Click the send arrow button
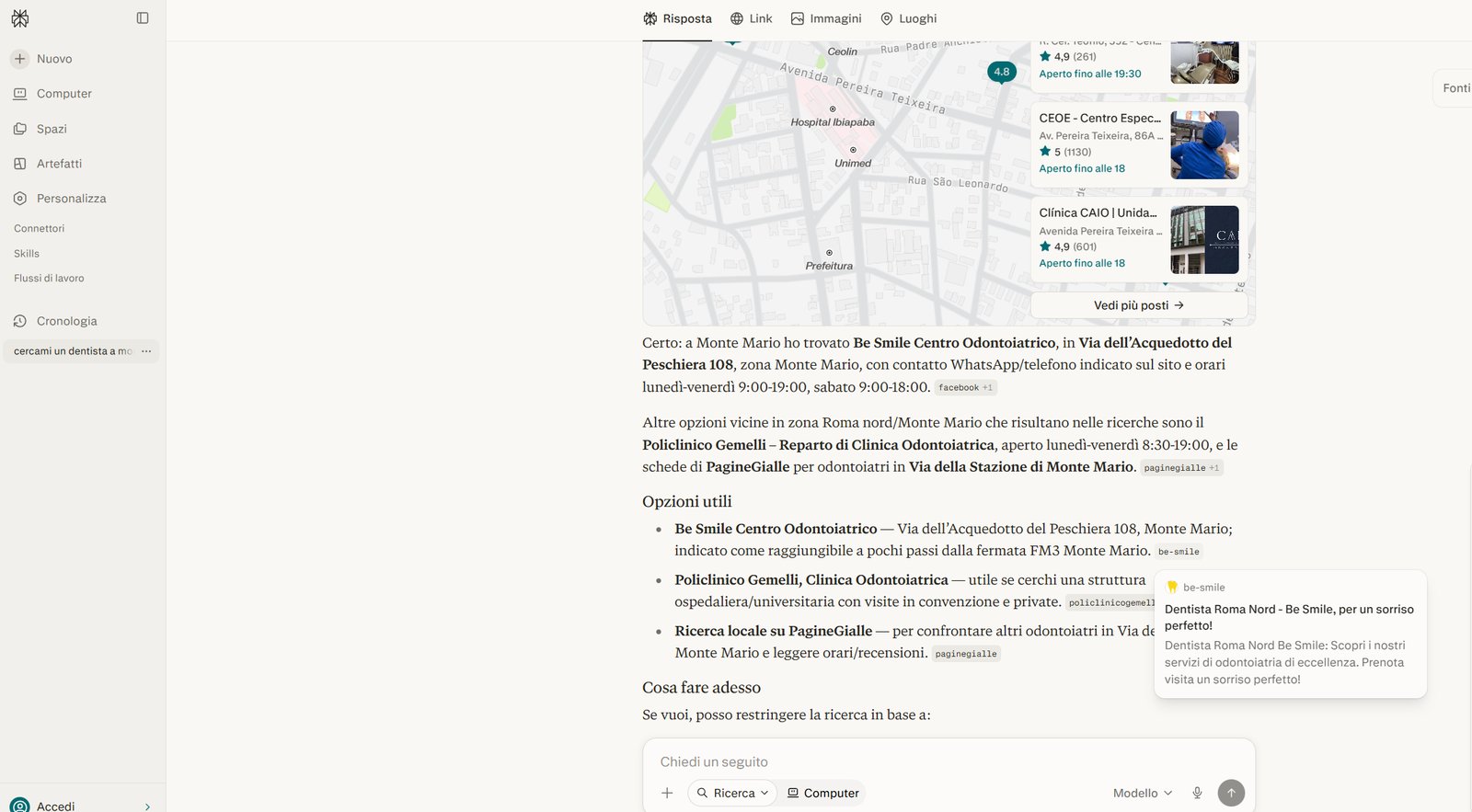This screenshot has height=812, width=1472. pos(1231,793)
